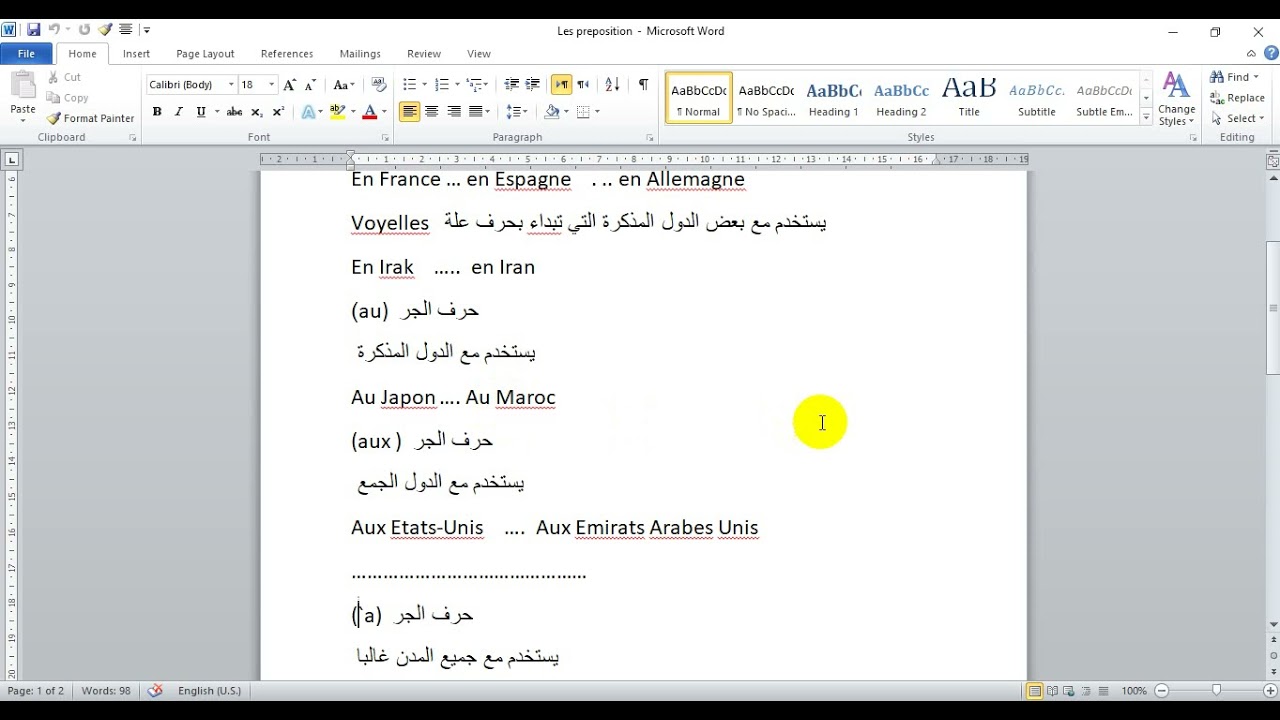Increase paragraph indent
Viewport: 1280px width, 720px height.
click(x=533, y=85)
